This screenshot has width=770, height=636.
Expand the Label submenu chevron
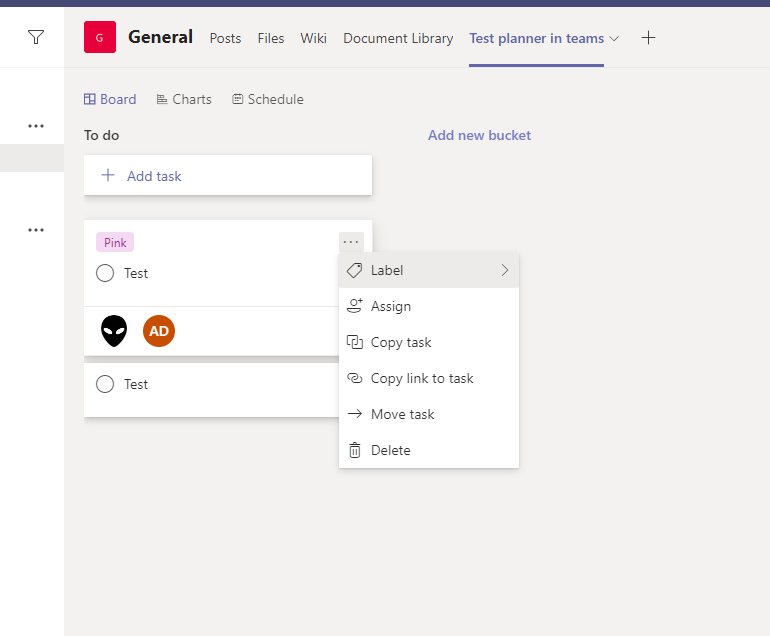(x=504, y=270)
